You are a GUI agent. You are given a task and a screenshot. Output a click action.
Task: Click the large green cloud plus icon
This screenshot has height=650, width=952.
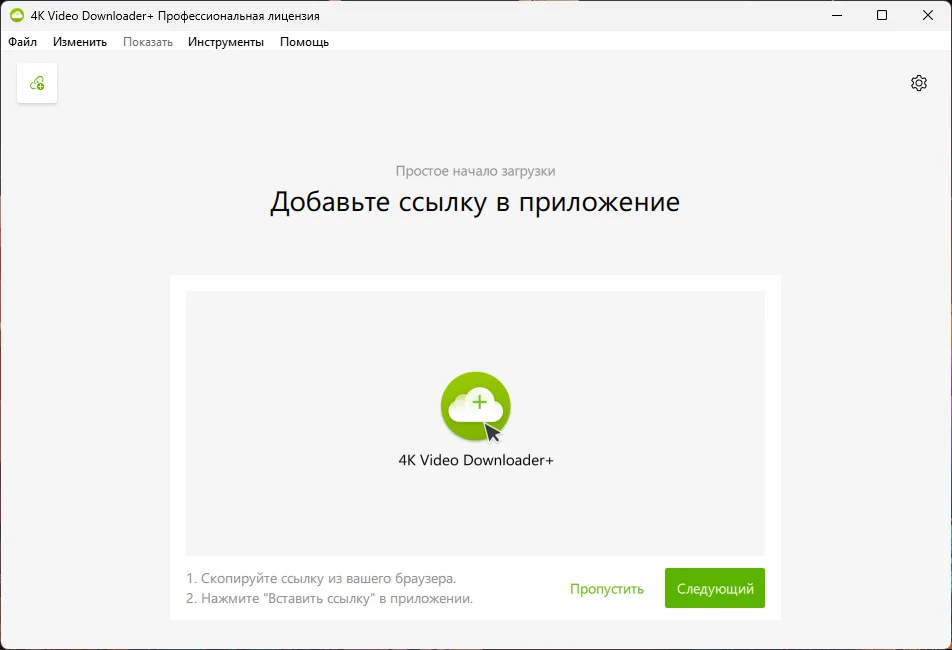point(476,406)
